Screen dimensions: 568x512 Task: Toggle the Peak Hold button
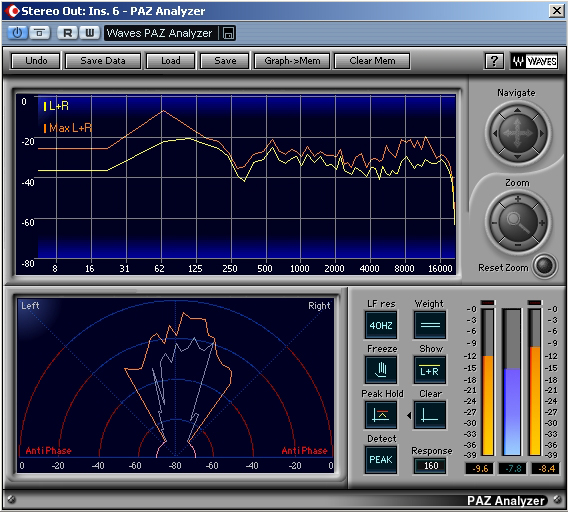[381, 415]
